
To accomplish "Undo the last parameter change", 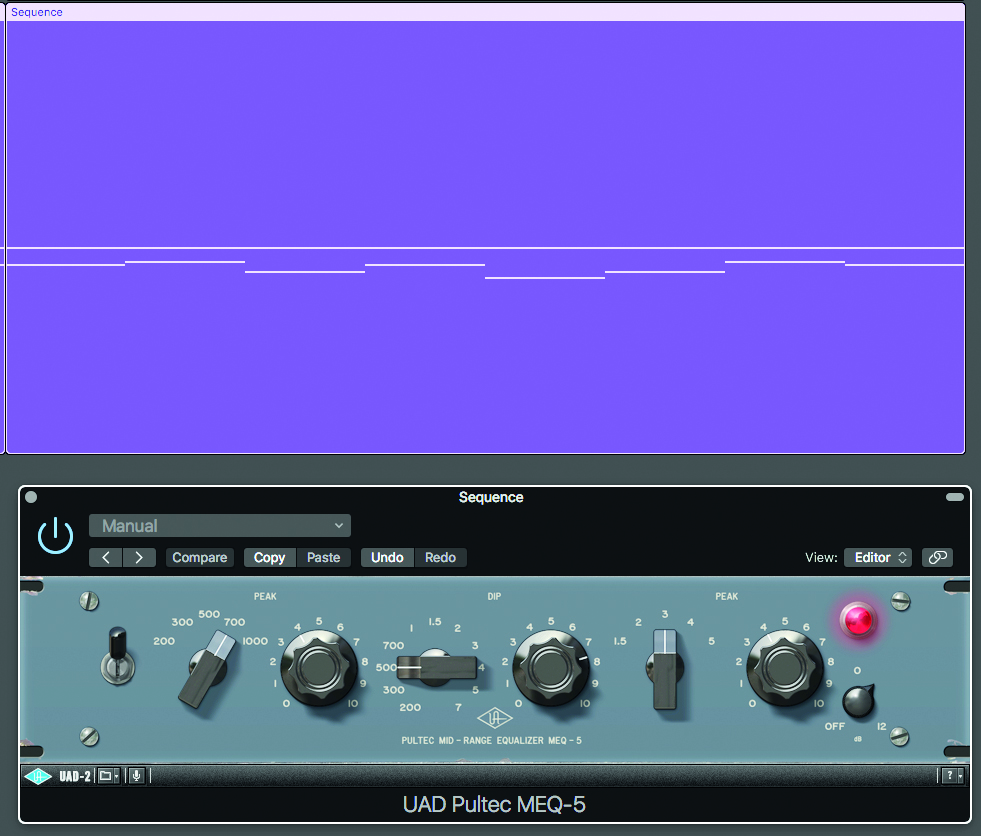I will (x=387, y=558).
